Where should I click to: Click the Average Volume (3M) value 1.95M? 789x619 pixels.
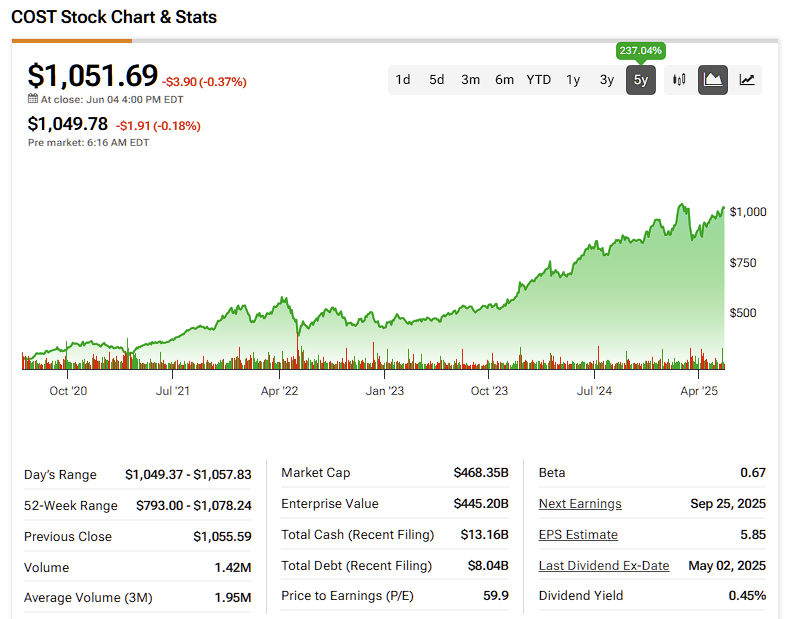click(x=233, y=598)
